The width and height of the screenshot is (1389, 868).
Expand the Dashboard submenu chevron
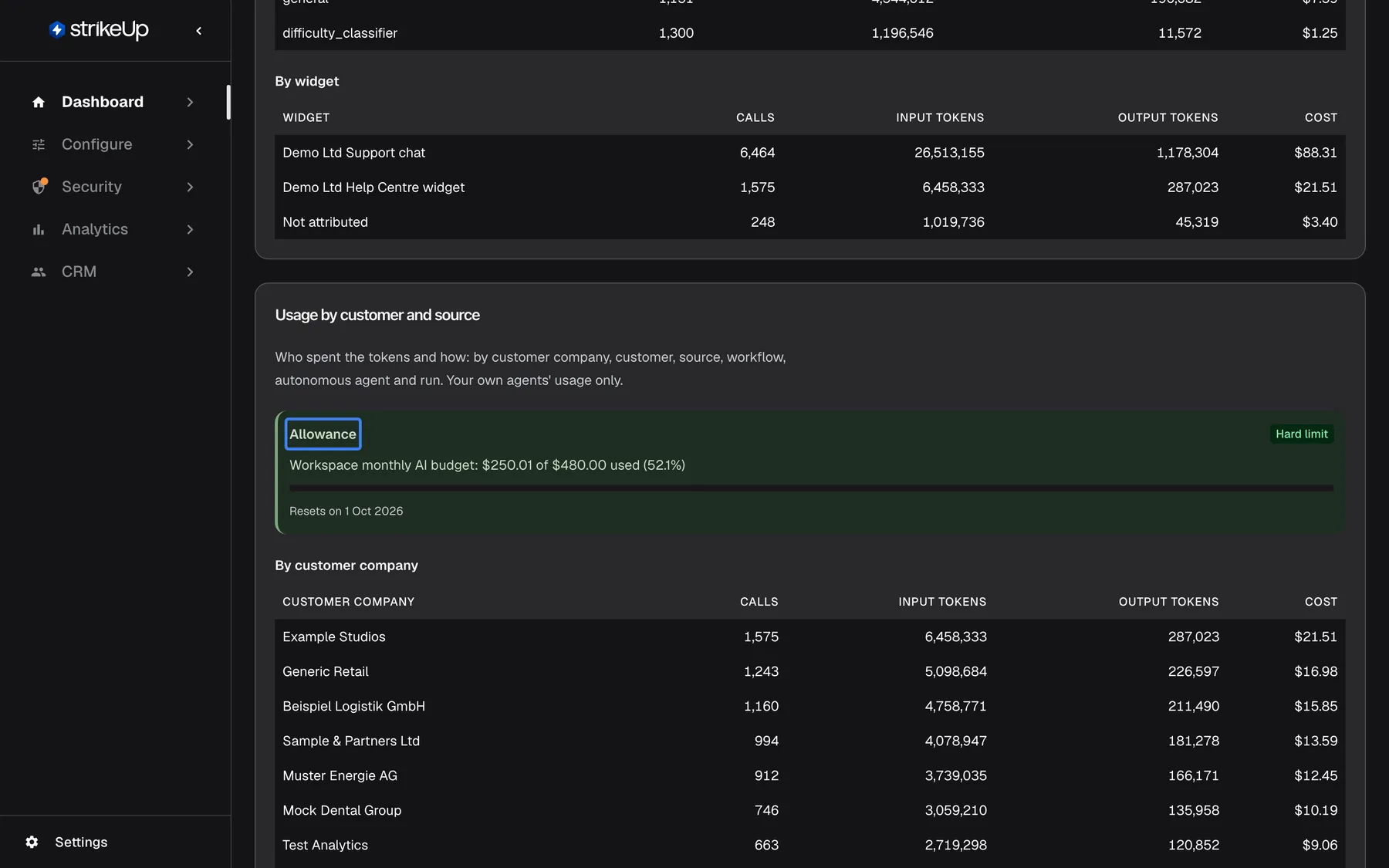click(x=190, y=102)
